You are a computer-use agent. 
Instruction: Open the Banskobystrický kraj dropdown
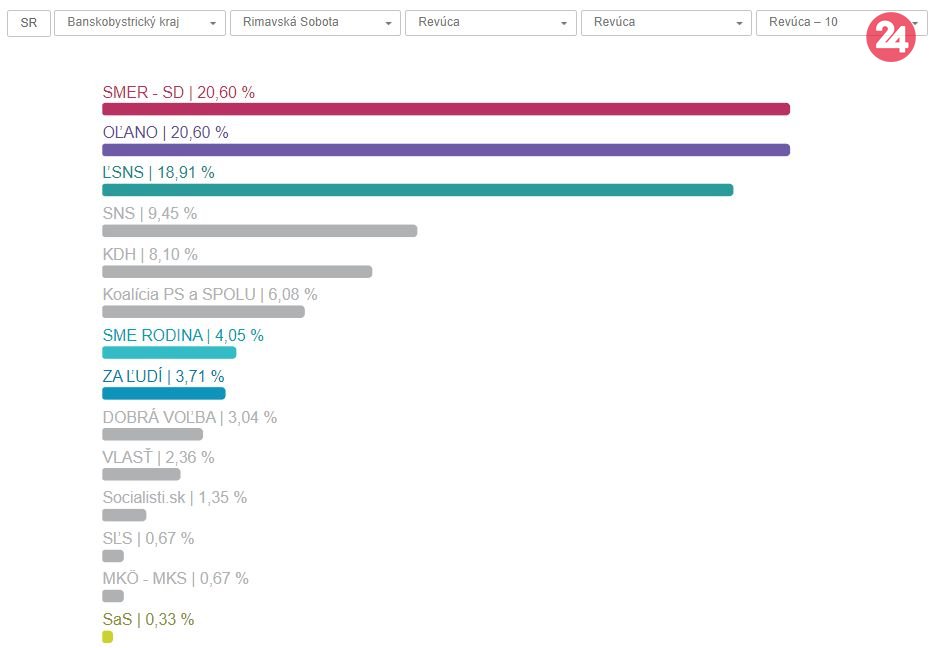point(139,22)
